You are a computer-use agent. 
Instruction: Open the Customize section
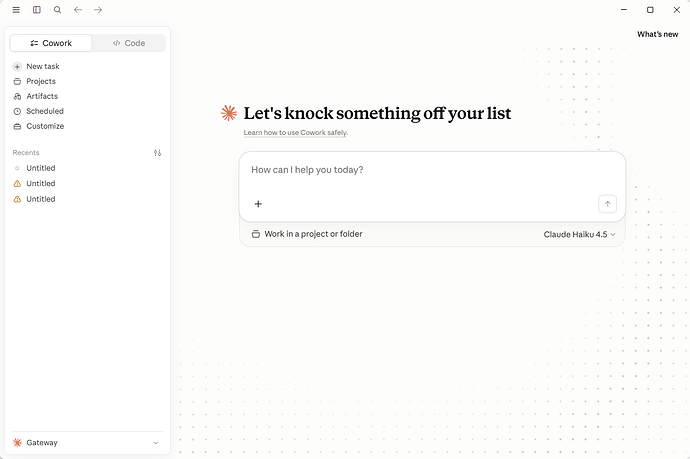click(x=39, y=126)
